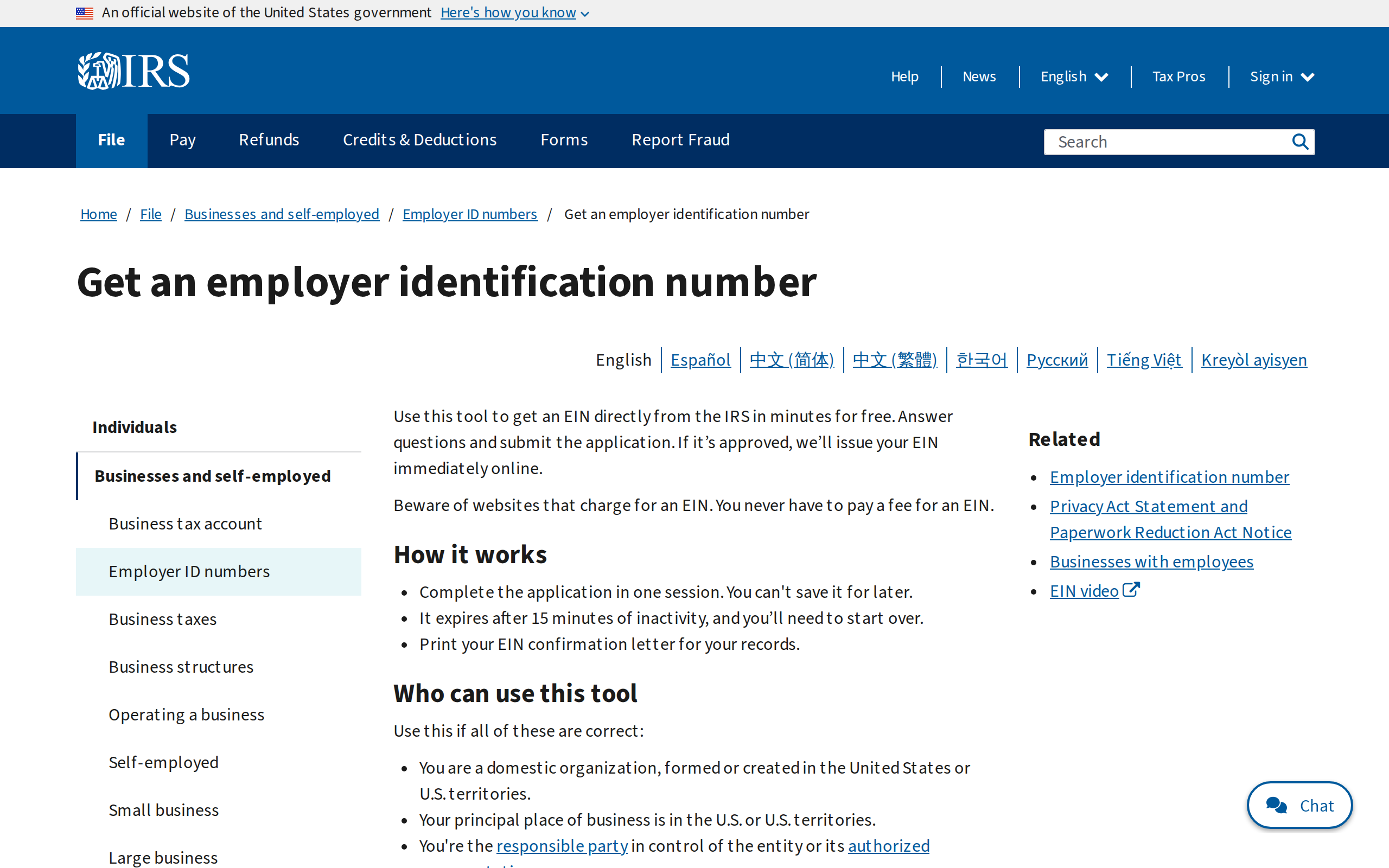The width and height of the screenshot is (1389, 868).
Task: Open the Refunds nav tab
Action: [x=269, y=140]
